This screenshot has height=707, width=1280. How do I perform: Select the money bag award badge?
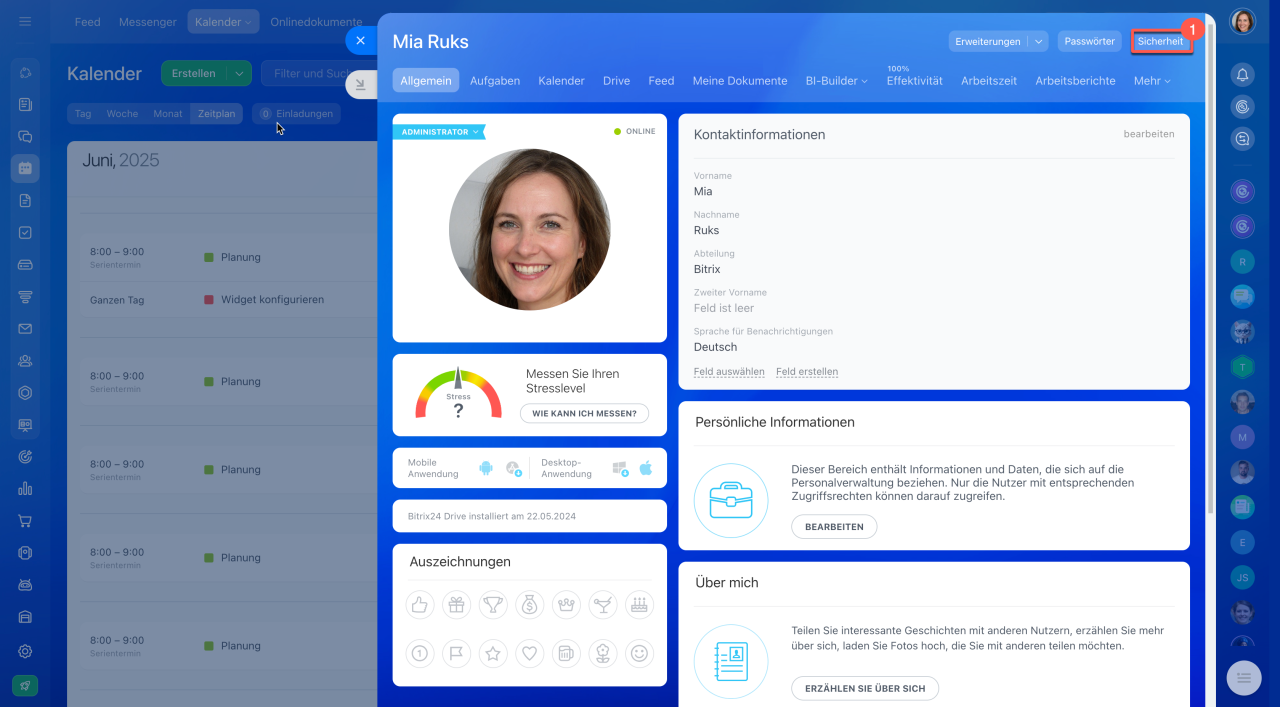pos(530,604)
